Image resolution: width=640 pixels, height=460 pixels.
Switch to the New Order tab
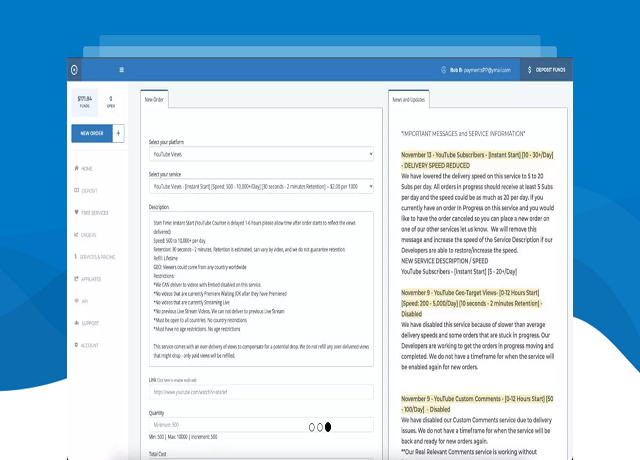click(x=154, y=100)
